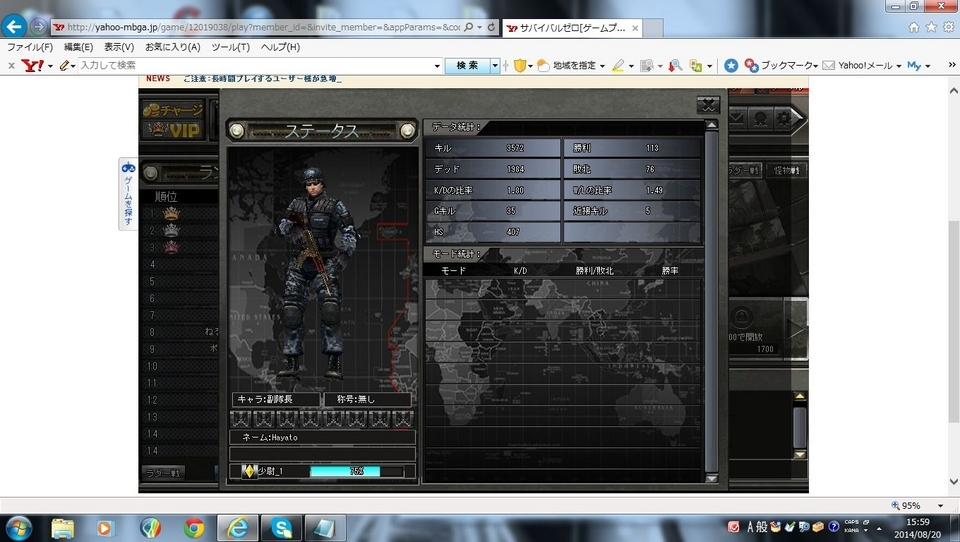Show hidden tray icons arrow
The image size is (960, 542).
pyautogui.click(x=879, y=528)
